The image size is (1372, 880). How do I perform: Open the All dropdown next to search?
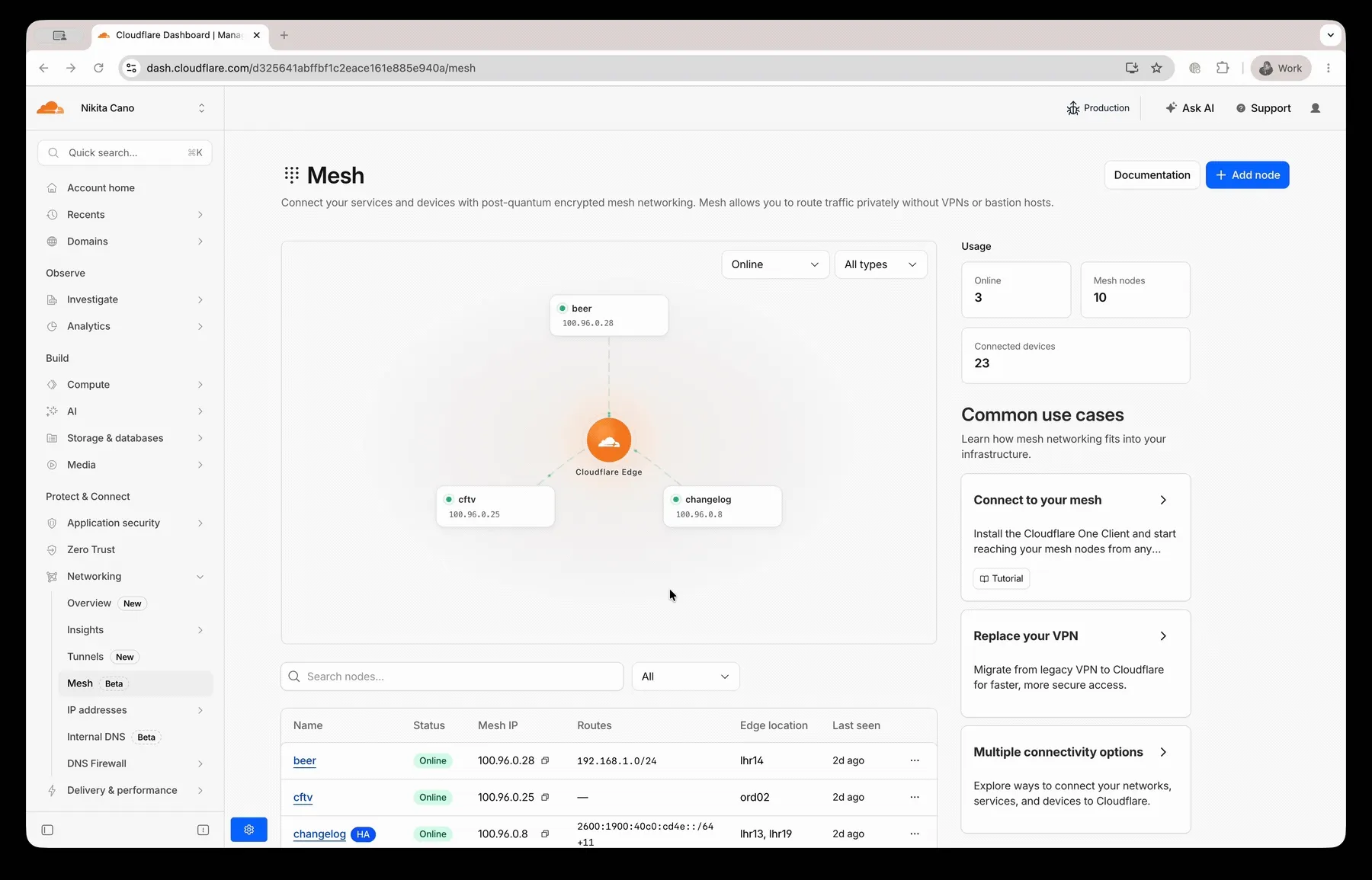tap(685, 677)
